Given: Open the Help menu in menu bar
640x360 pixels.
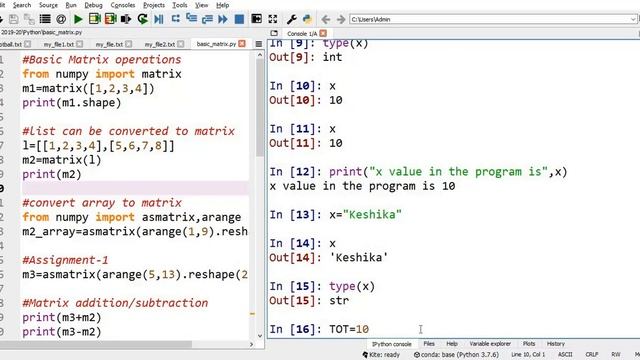Looking at the screenshot, I should (x=222, y=5).
